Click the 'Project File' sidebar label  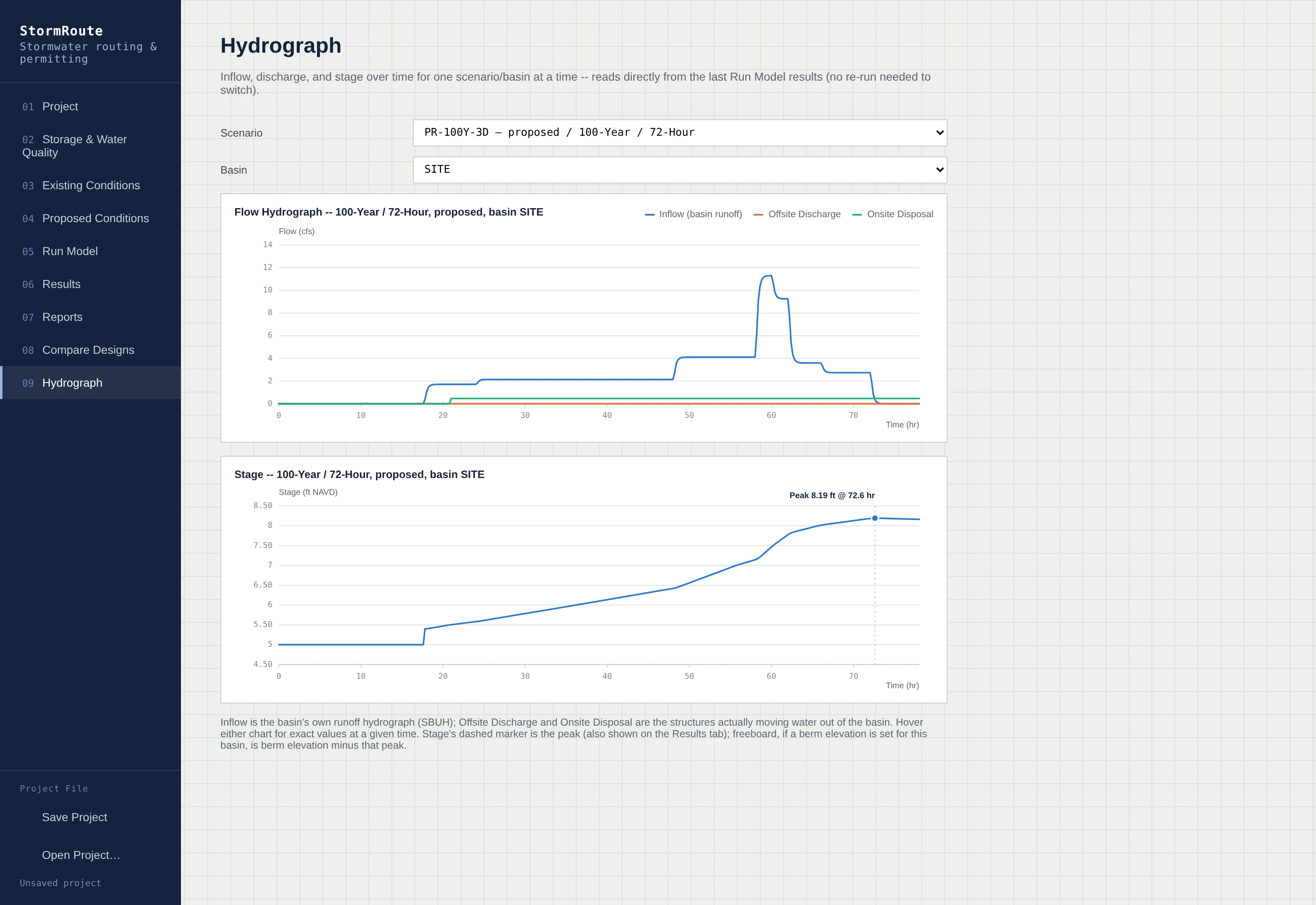click(54, 789)
